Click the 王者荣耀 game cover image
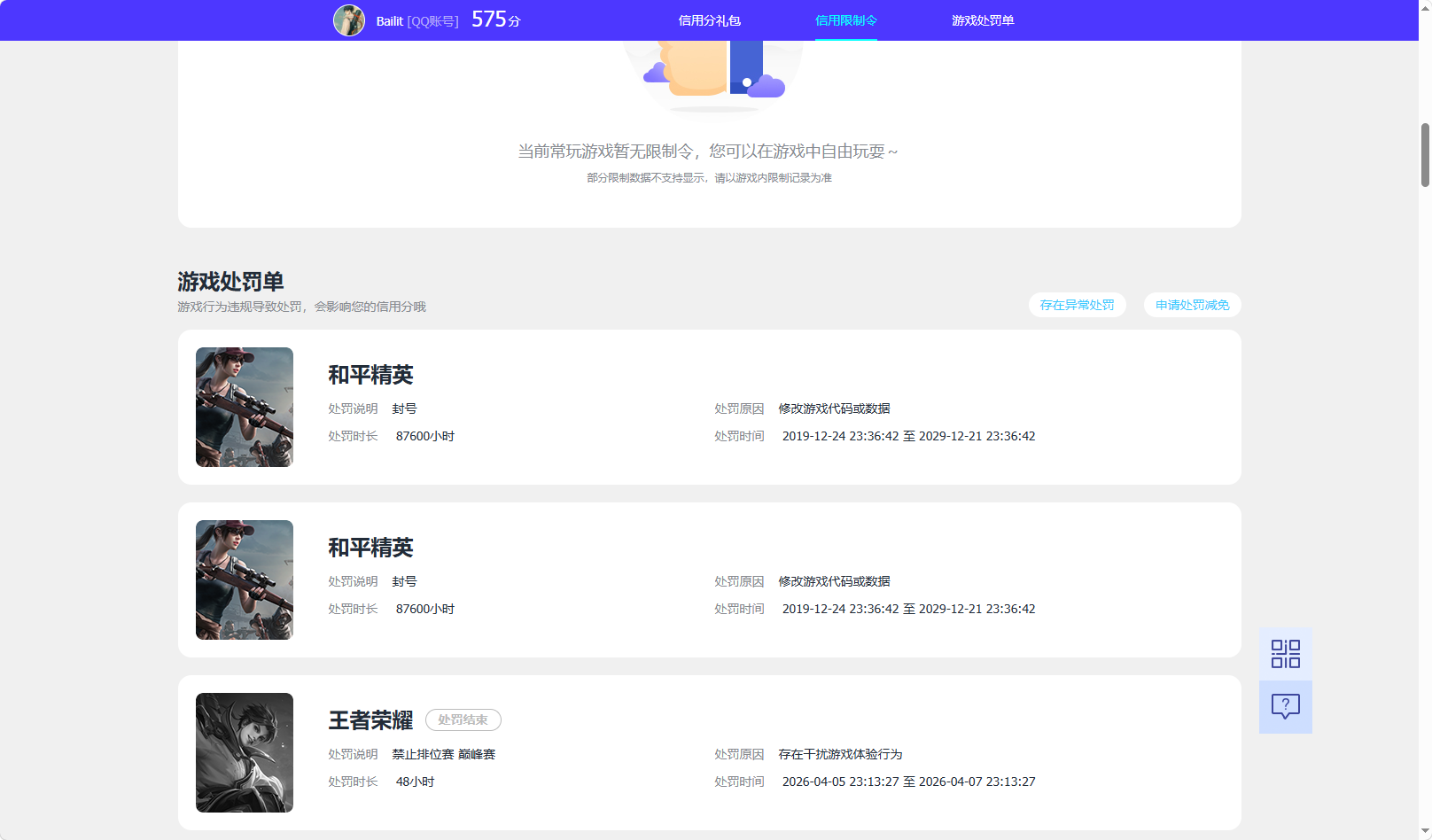 point(244,752)
